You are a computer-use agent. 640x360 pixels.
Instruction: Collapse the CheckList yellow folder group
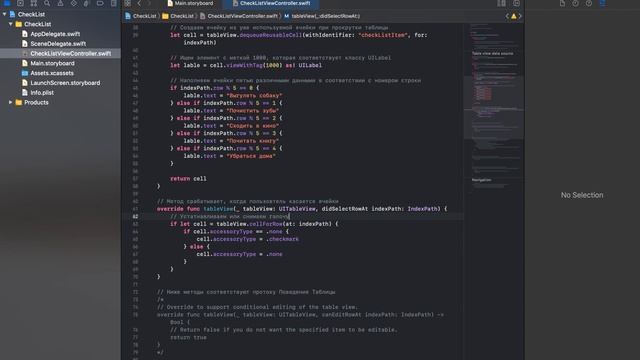(11, 24)
